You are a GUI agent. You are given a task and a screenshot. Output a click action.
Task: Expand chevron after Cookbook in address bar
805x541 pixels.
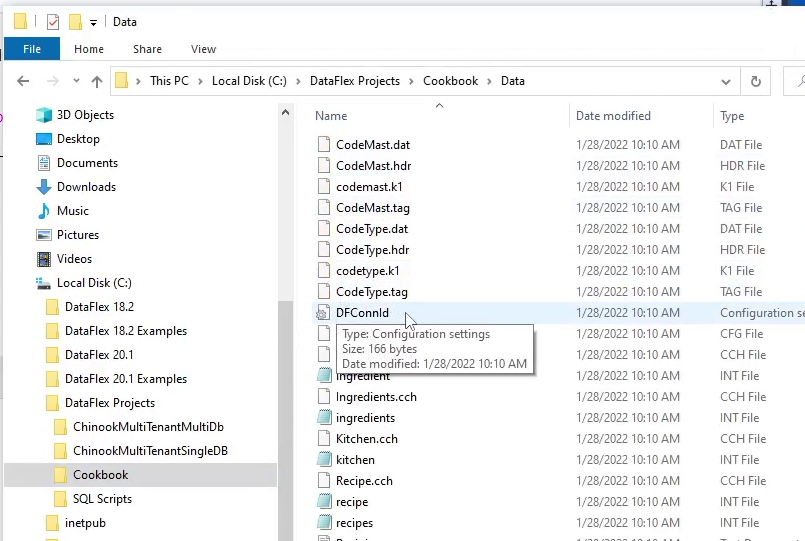pos(489,81)
